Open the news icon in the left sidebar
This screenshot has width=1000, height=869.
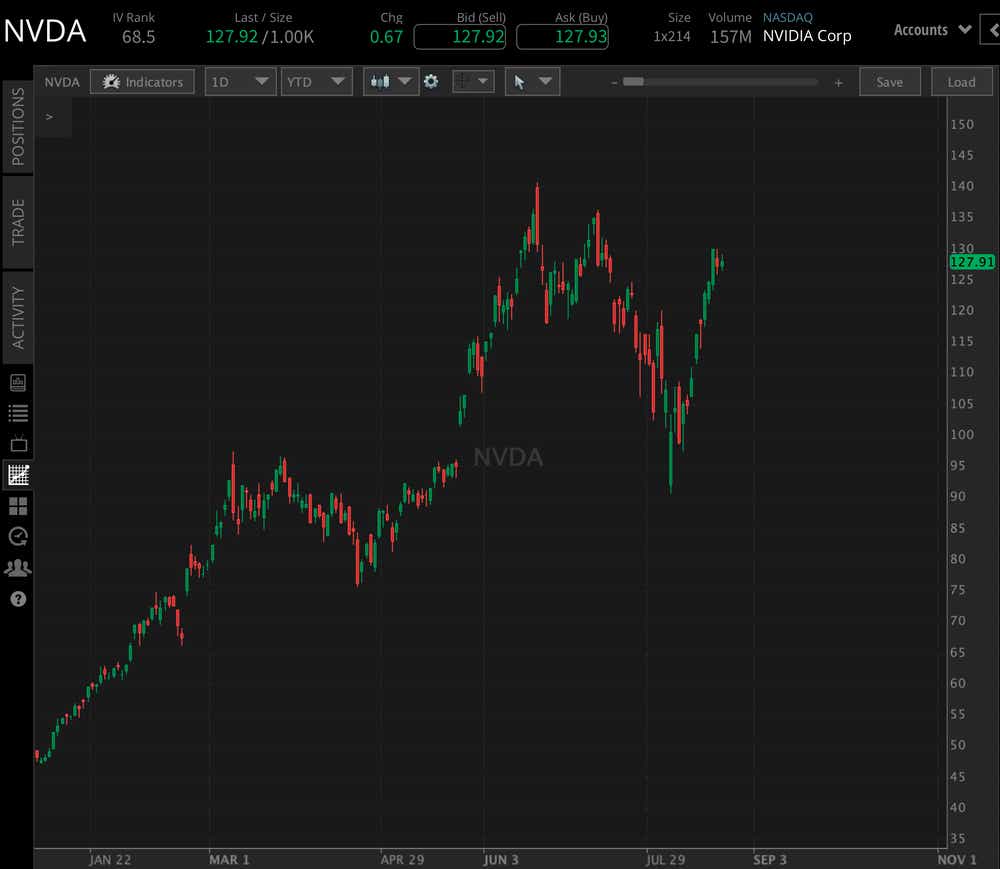point(18,381)
